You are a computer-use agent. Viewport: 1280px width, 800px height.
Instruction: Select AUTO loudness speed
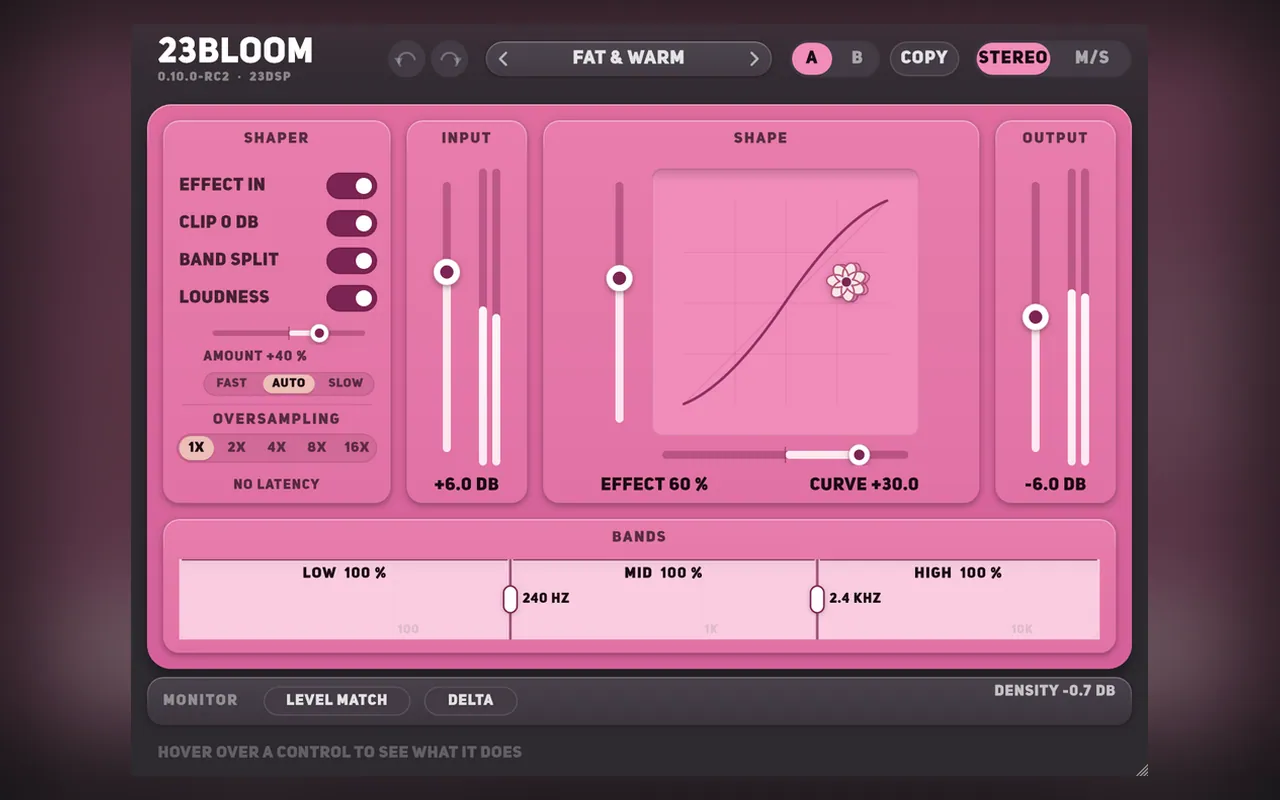click(x=289, y=383)
